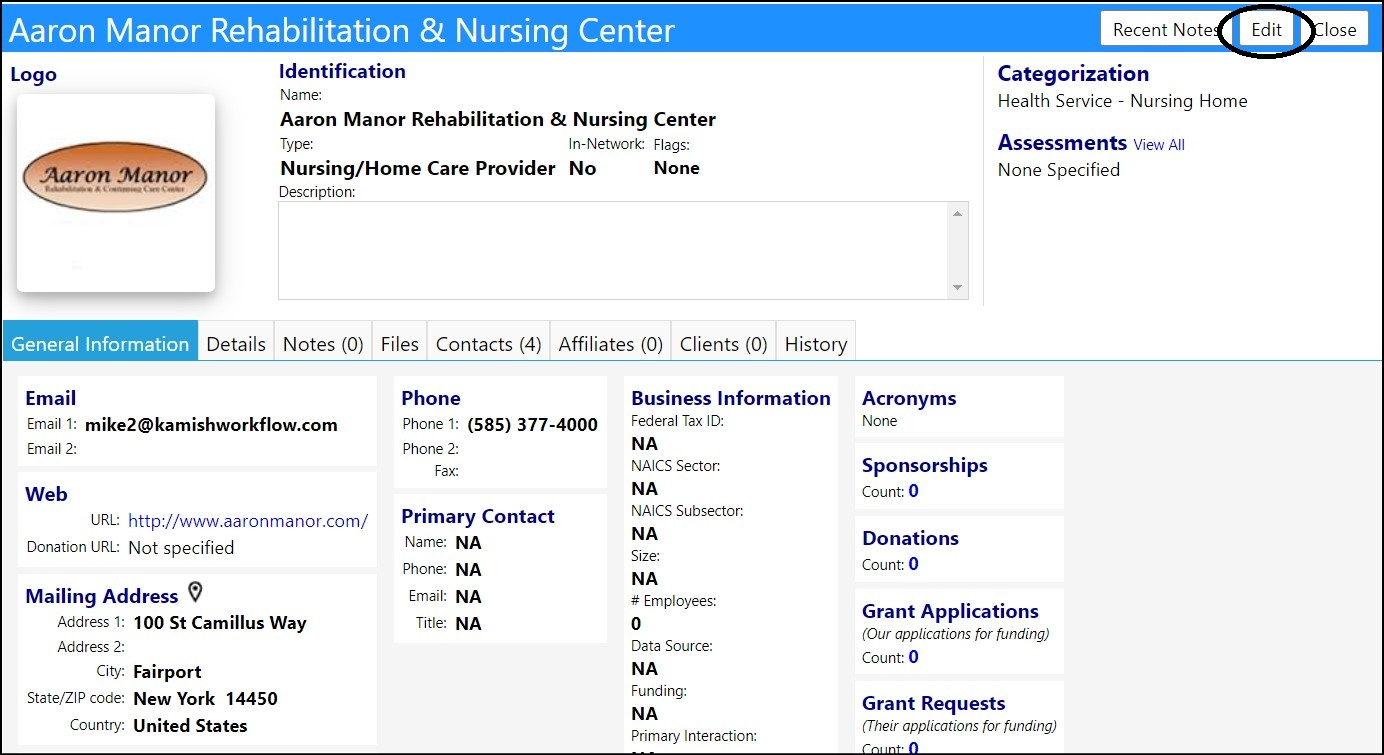1384x755 pixels.
Task: Click the map pin icon beside Mailing Address
Action: [x=195, y=592]
